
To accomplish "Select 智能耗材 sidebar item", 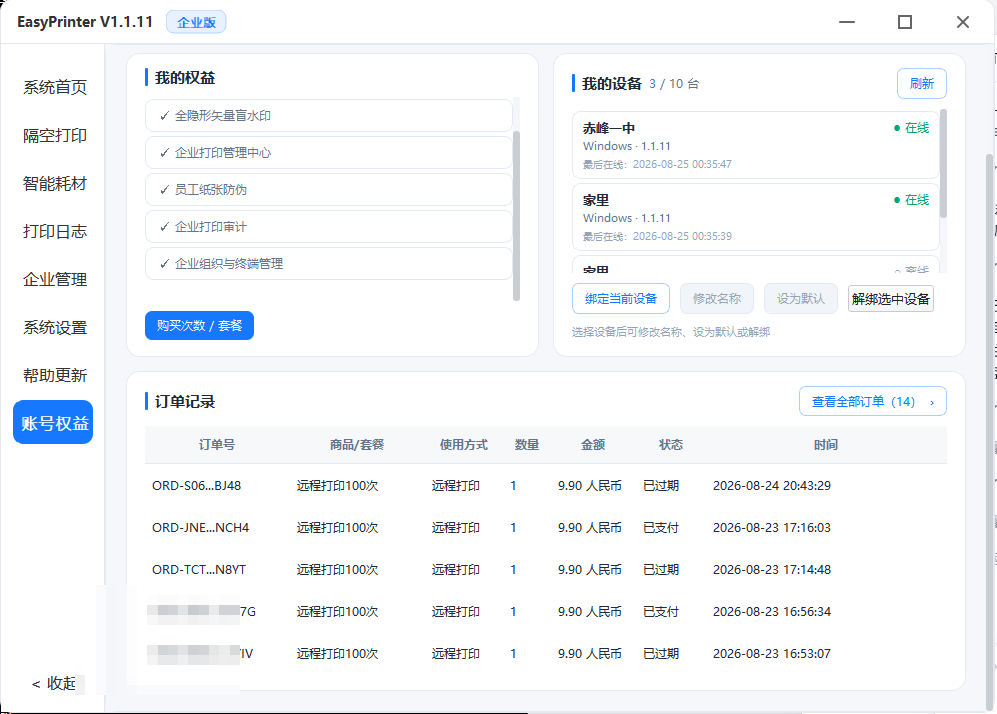I will point(55,184).
